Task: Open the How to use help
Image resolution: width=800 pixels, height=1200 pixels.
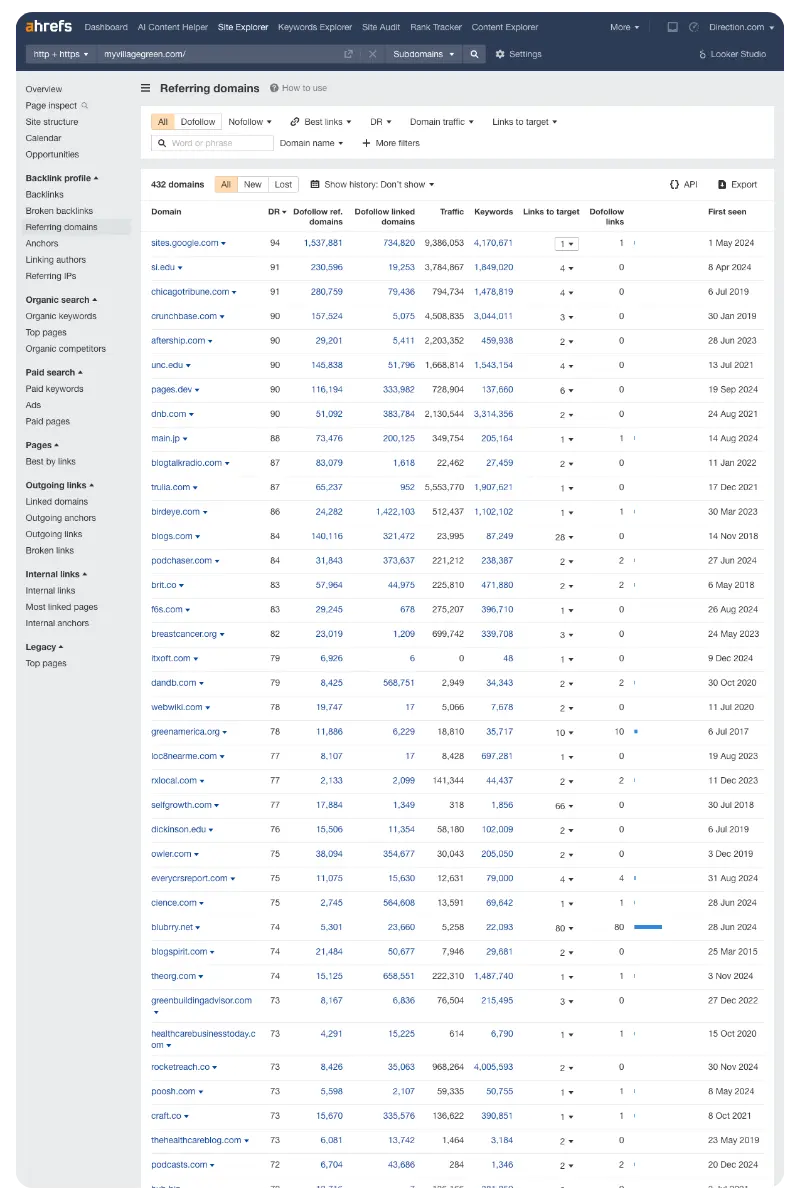Action: pos(298,88)
